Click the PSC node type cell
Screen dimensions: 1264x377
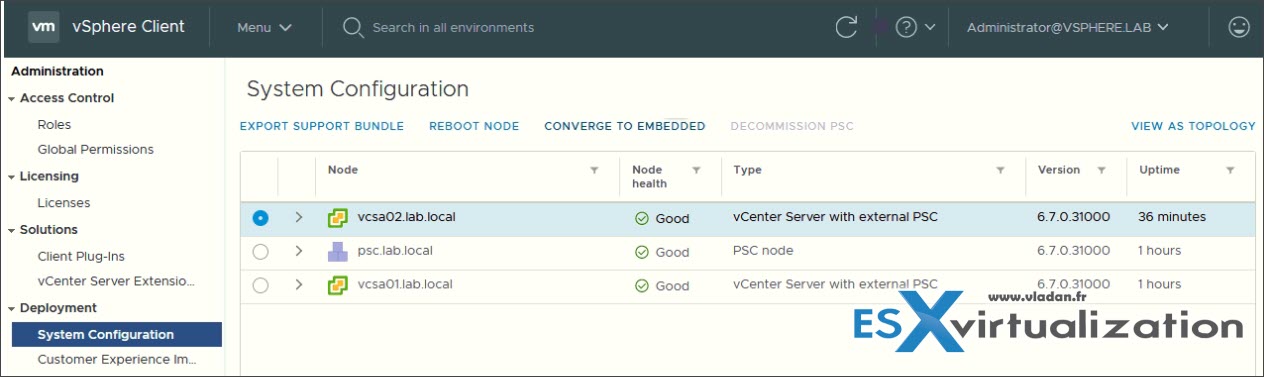[763, 251]
